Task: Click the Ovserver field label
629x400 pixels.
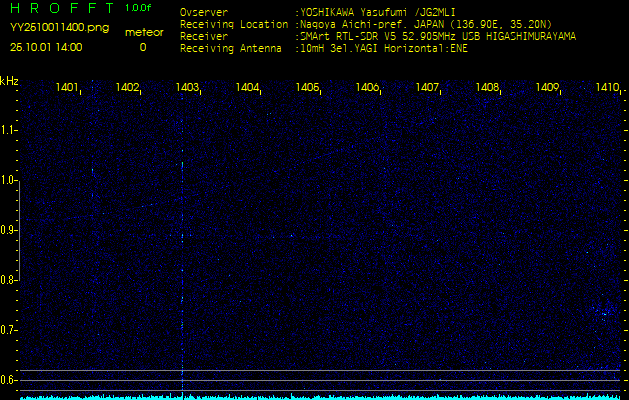Action: [204, 13]
